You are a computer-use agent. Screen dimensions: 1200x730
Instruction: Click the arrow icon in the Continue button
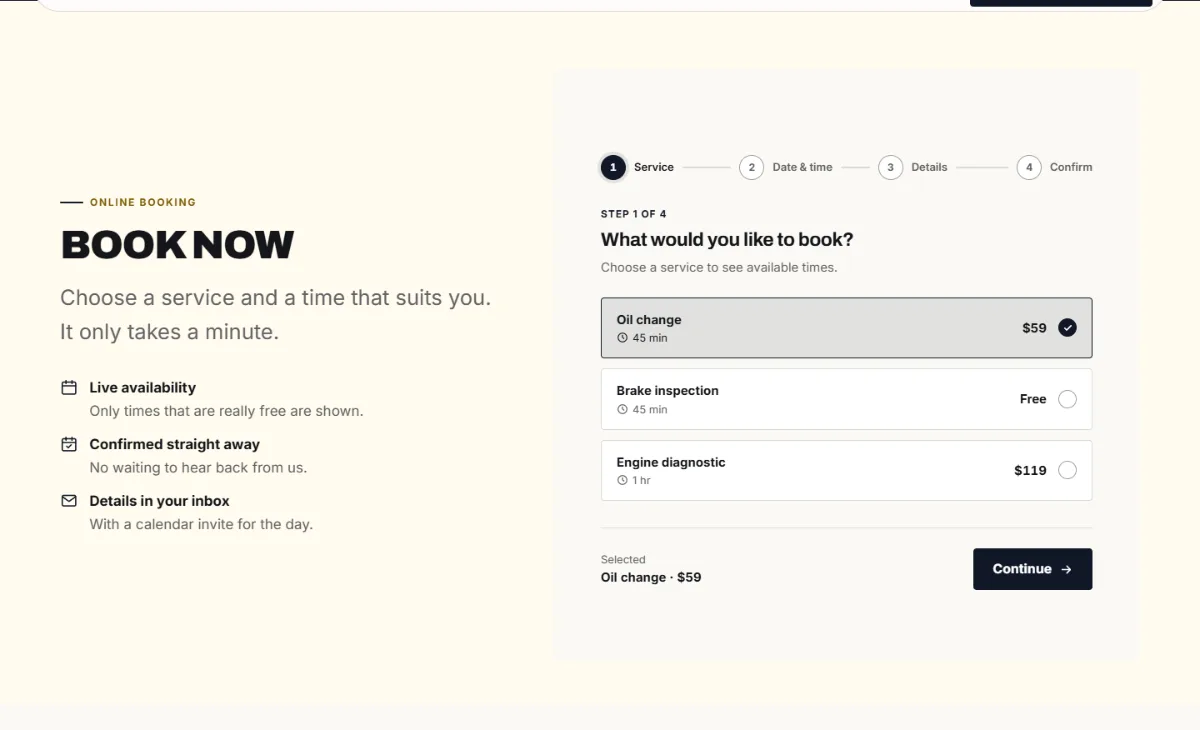1066,569
